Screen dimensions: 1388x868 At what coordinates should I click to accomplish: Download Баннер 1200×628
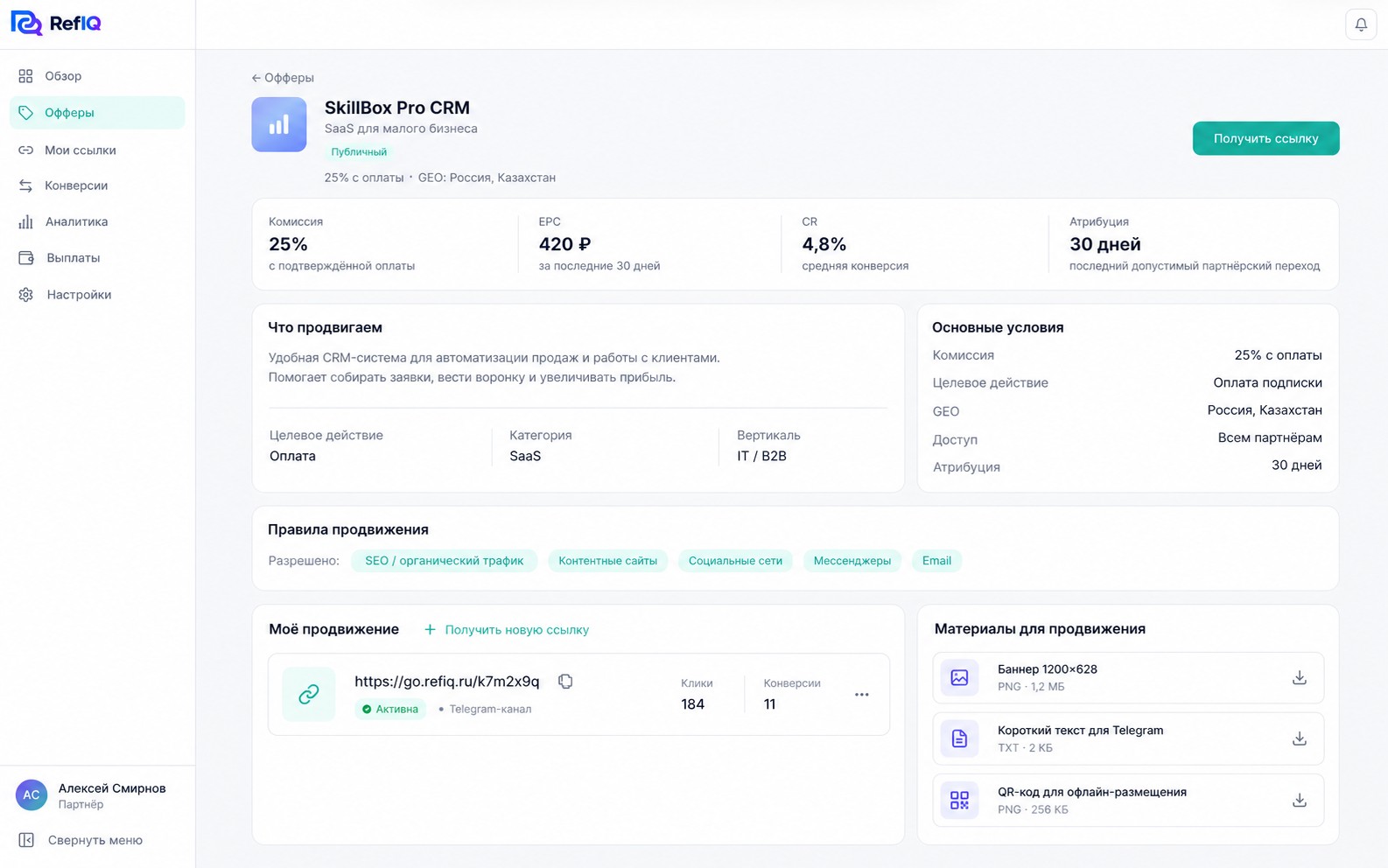[x=1300, y=678]
